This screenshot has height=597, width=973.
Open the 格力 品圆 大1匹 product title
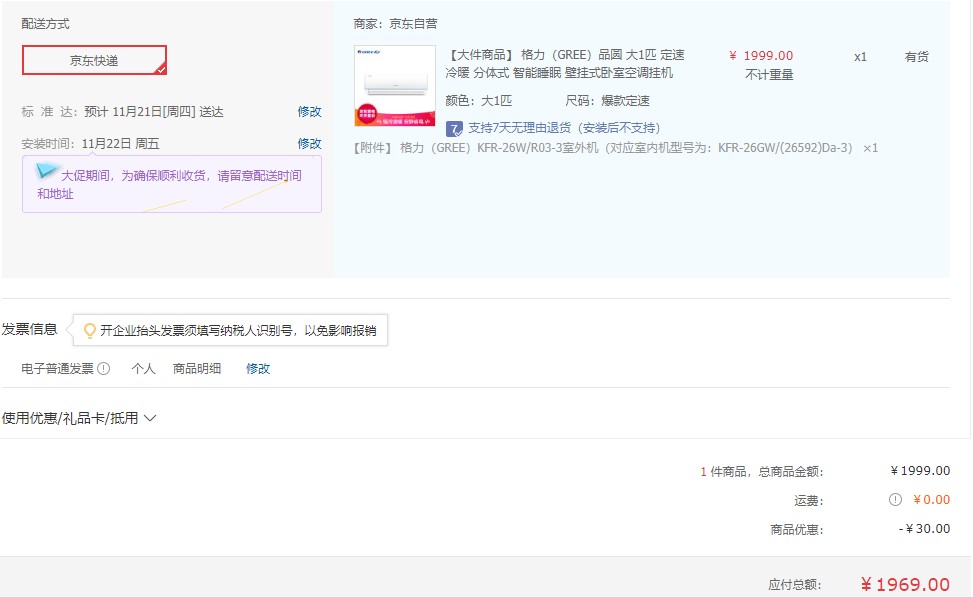pos(565,64)
